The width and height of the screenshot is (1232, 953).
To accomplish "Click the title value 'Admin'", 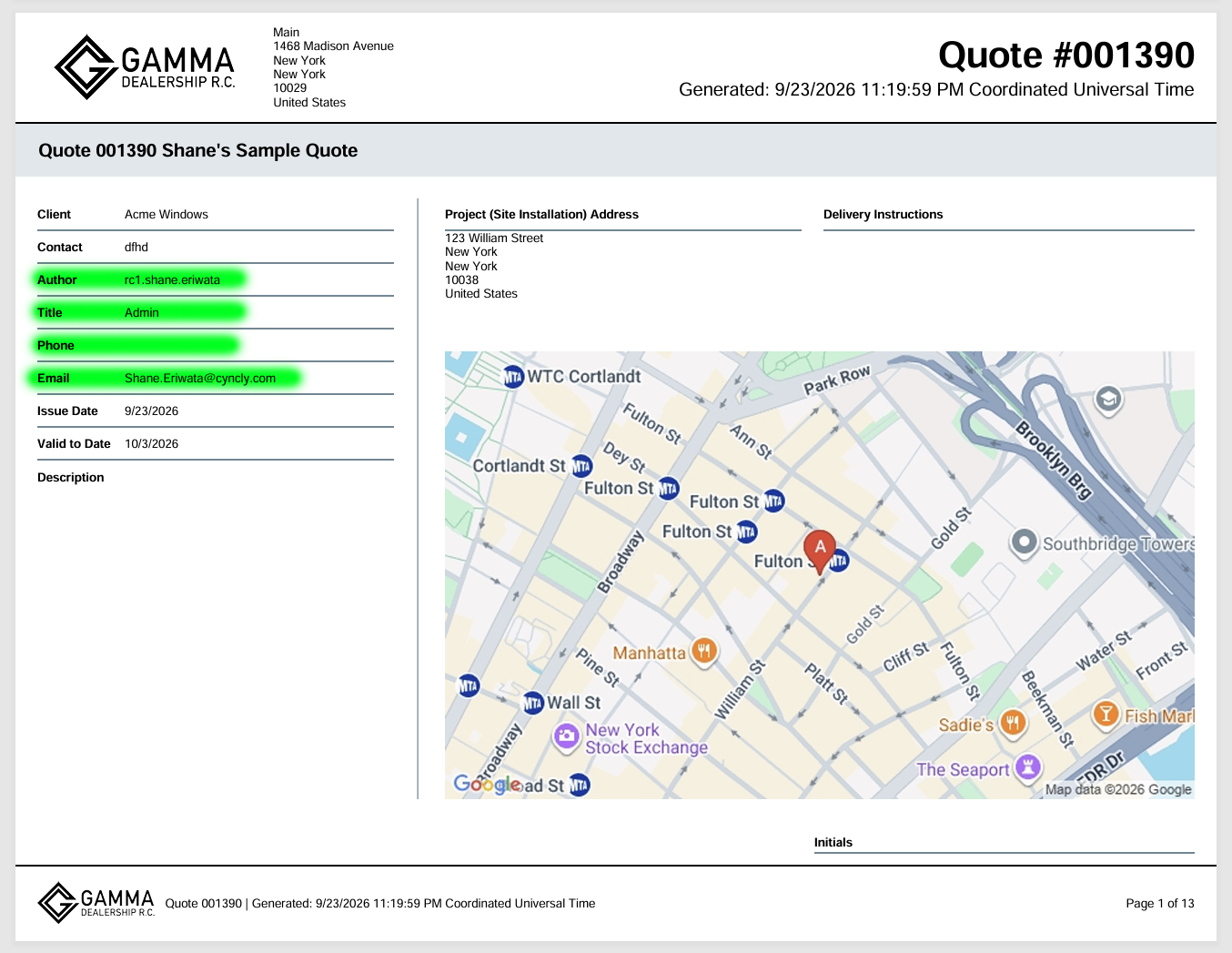I will [141, 313].
